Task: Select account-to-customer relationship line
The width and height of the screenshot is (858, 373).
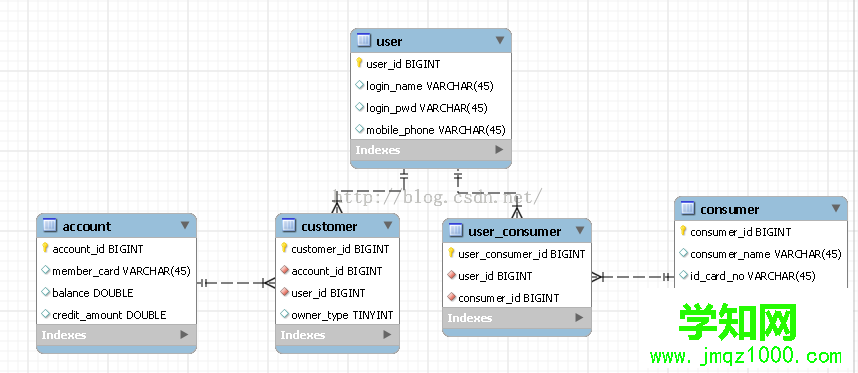Action: pyautogui.click(x=236, y=283)
